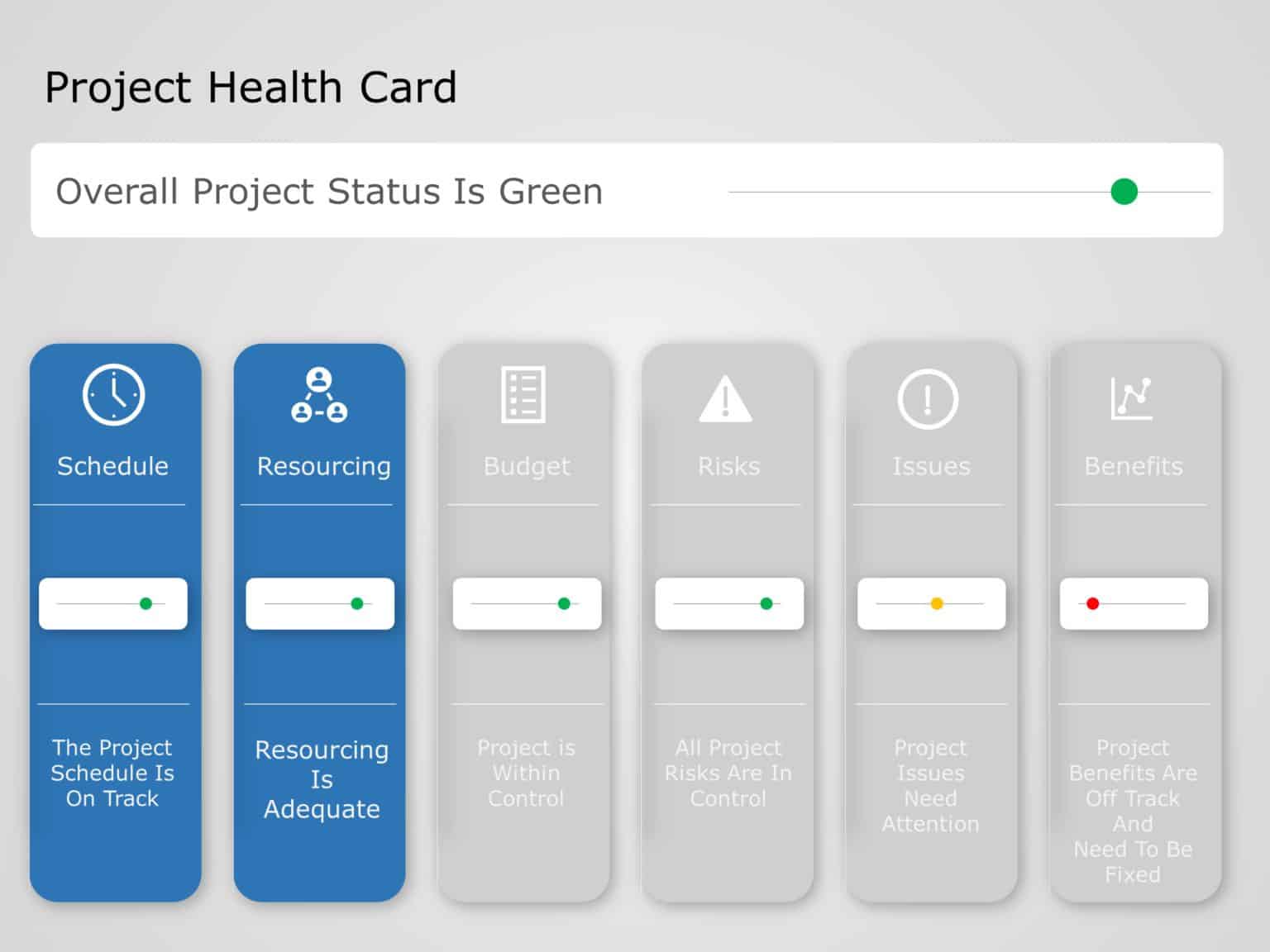1270x952 pixels.
Task: Collapse the Issues card
Action: [930, 465]
